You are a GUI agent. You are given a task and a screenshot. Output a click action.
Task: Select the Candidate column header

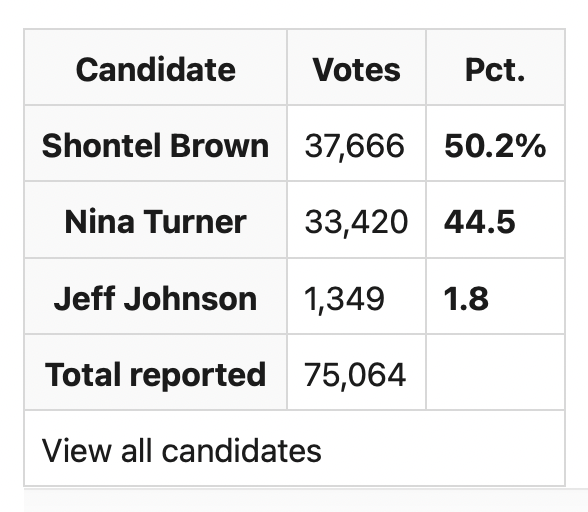click(156, 68)
